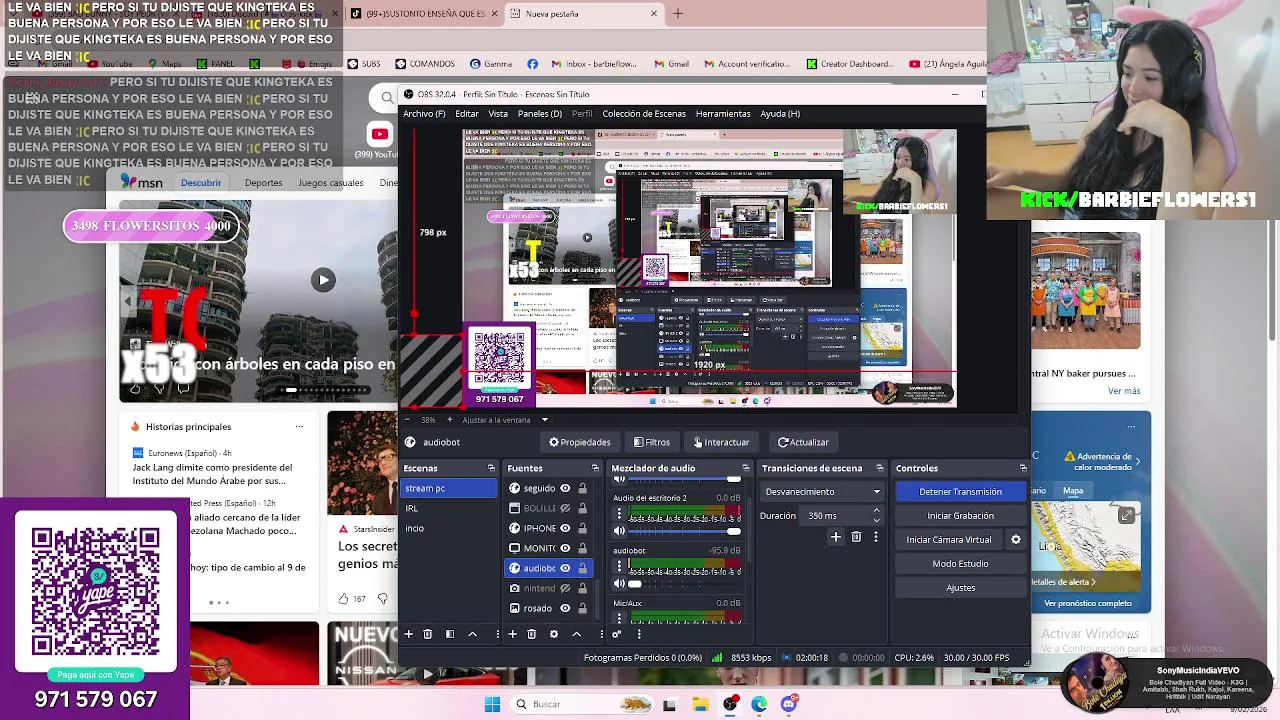This screenshot has height=720, width=1280.
Task: Open source properties gear in Fuentes toolbar
Action: pyautogui.click(x=553, y=634)
